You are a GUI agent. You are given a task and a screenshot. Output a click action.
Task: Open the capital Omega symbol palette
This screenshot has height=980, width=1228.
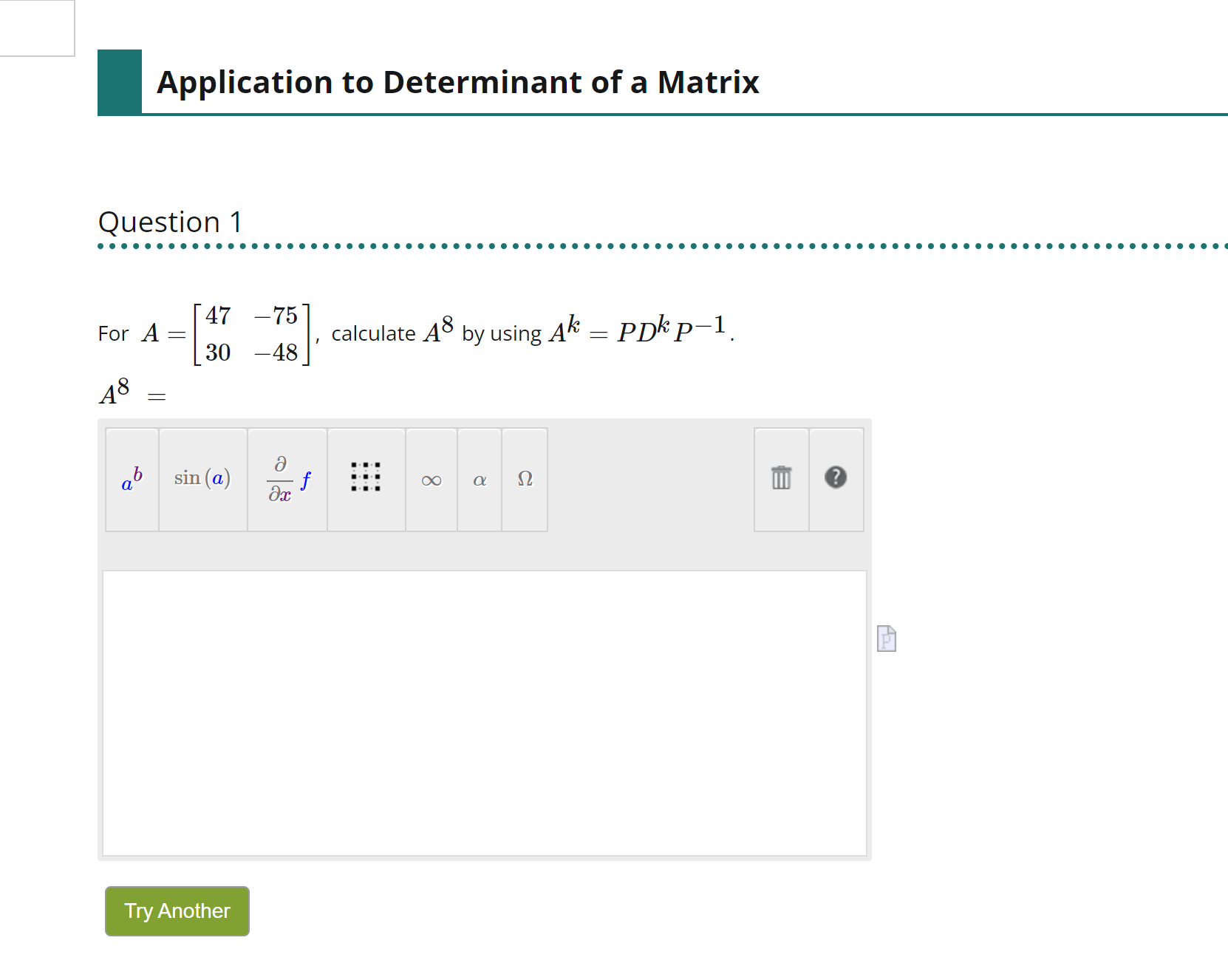coord(525,480)
